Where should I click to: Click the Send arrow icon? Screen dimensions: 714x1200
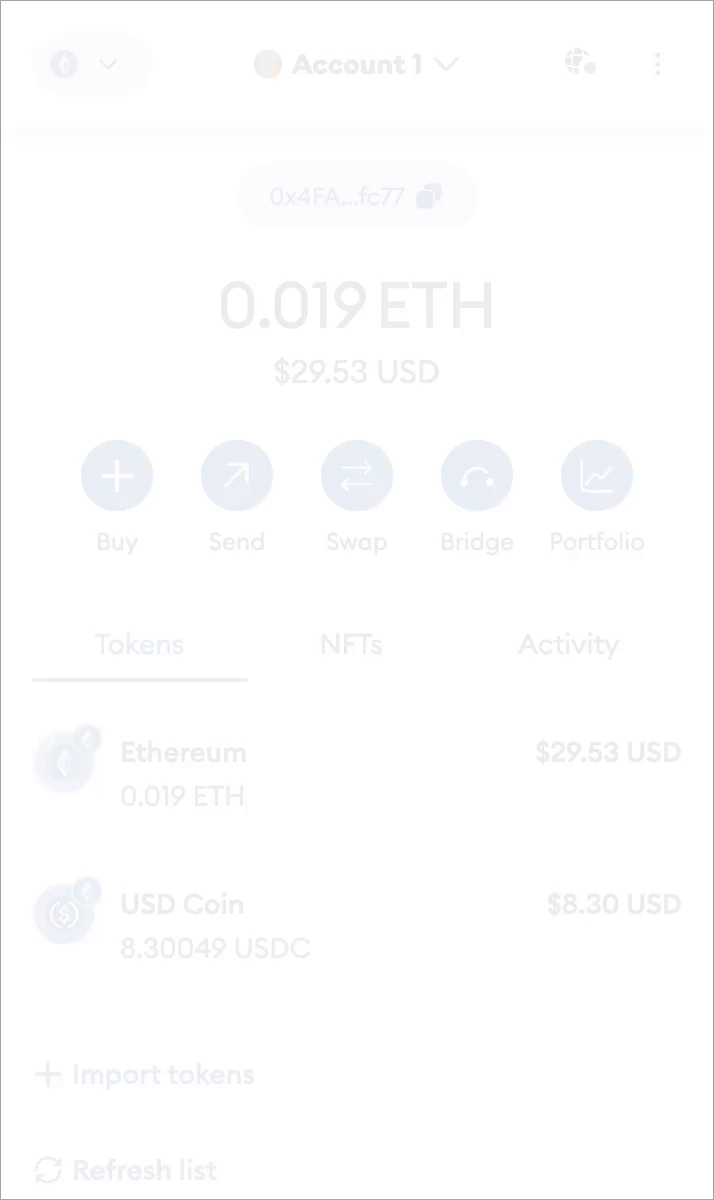point(237,475)
